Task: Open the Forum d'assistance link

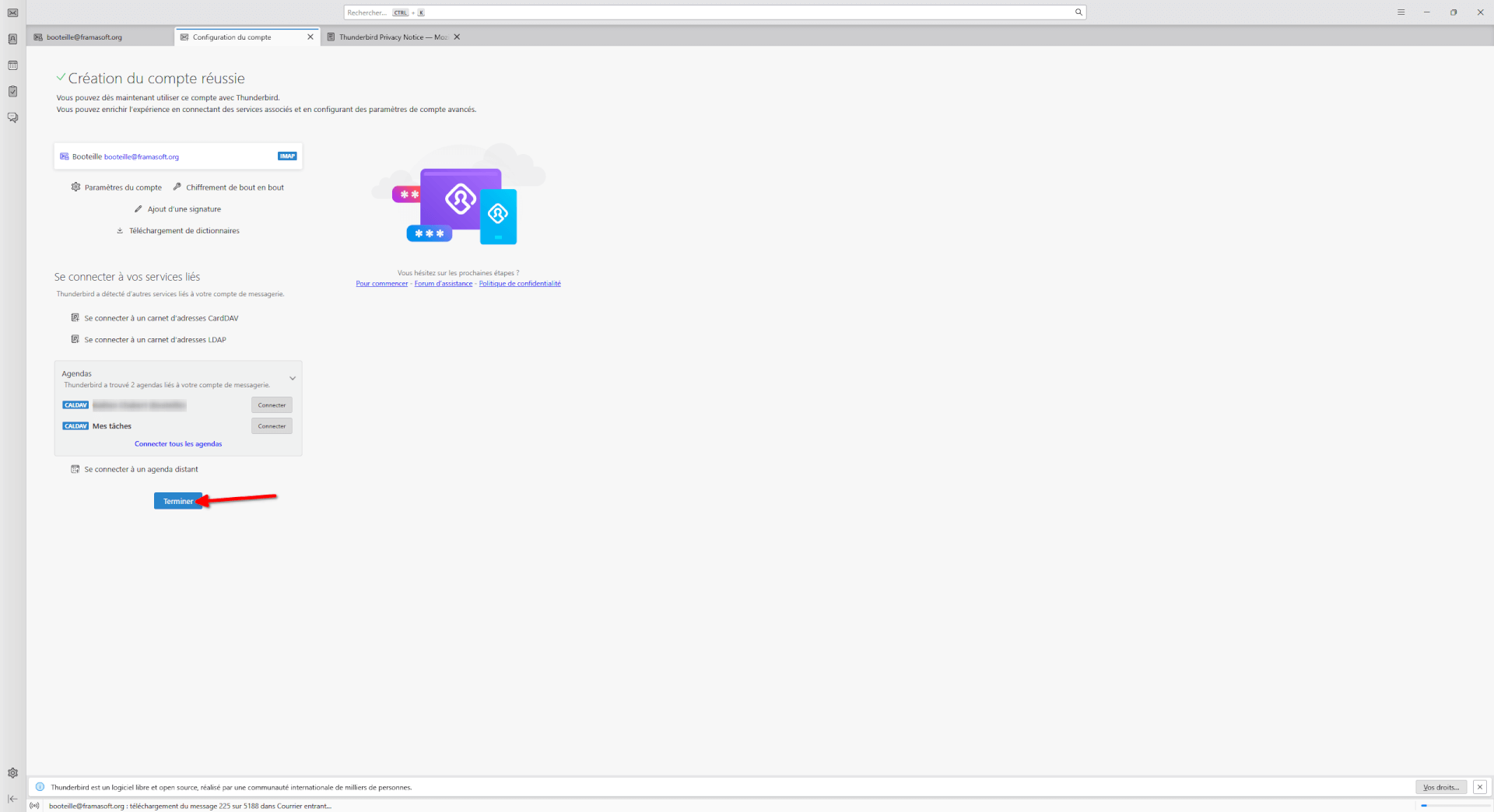Action: 443,284
